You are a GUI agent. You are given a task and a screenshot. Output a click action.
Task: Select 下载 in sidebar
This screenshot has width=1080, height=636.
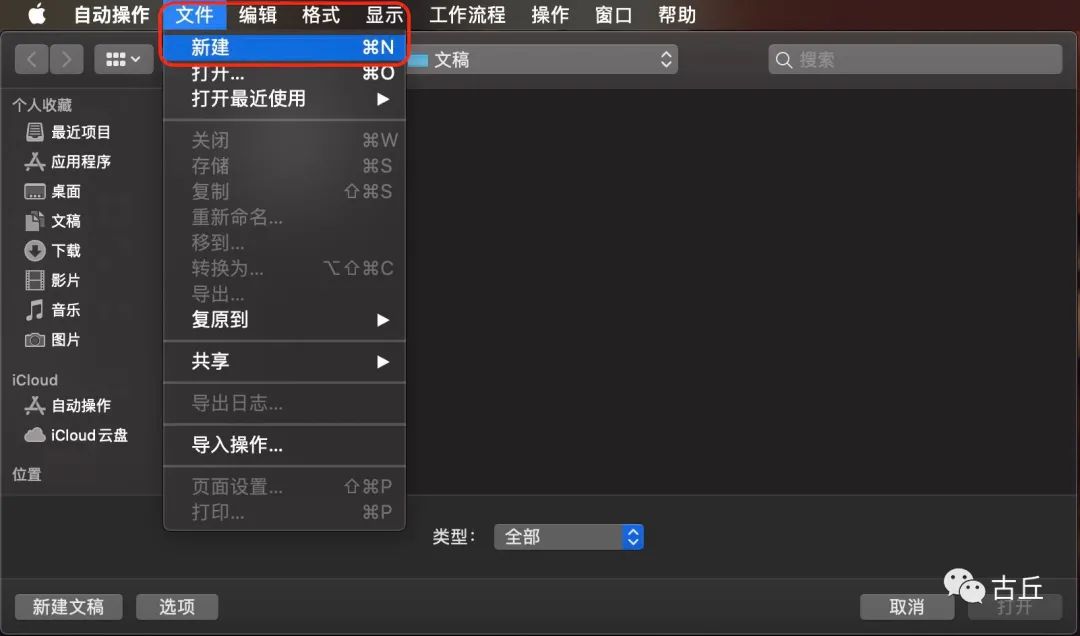pyautogui.click(x=53, y=250)
